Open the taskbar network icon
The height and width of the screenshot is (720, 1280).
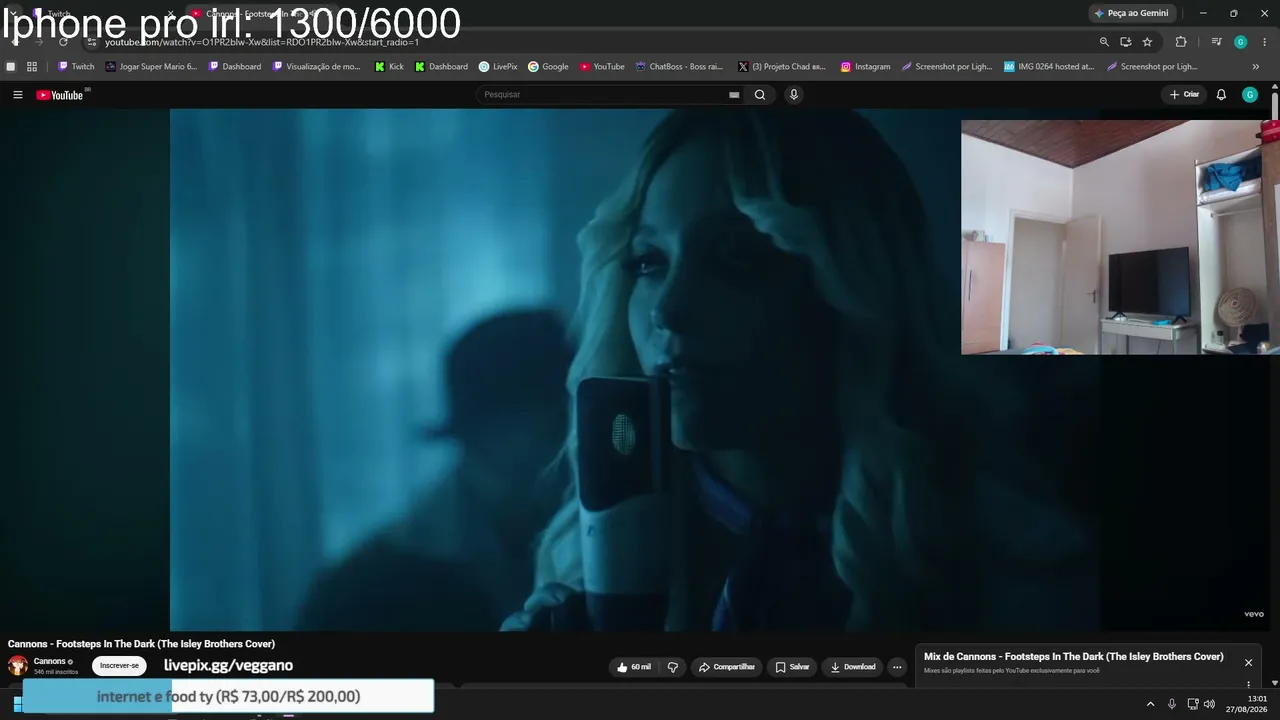click(1193, 704)
